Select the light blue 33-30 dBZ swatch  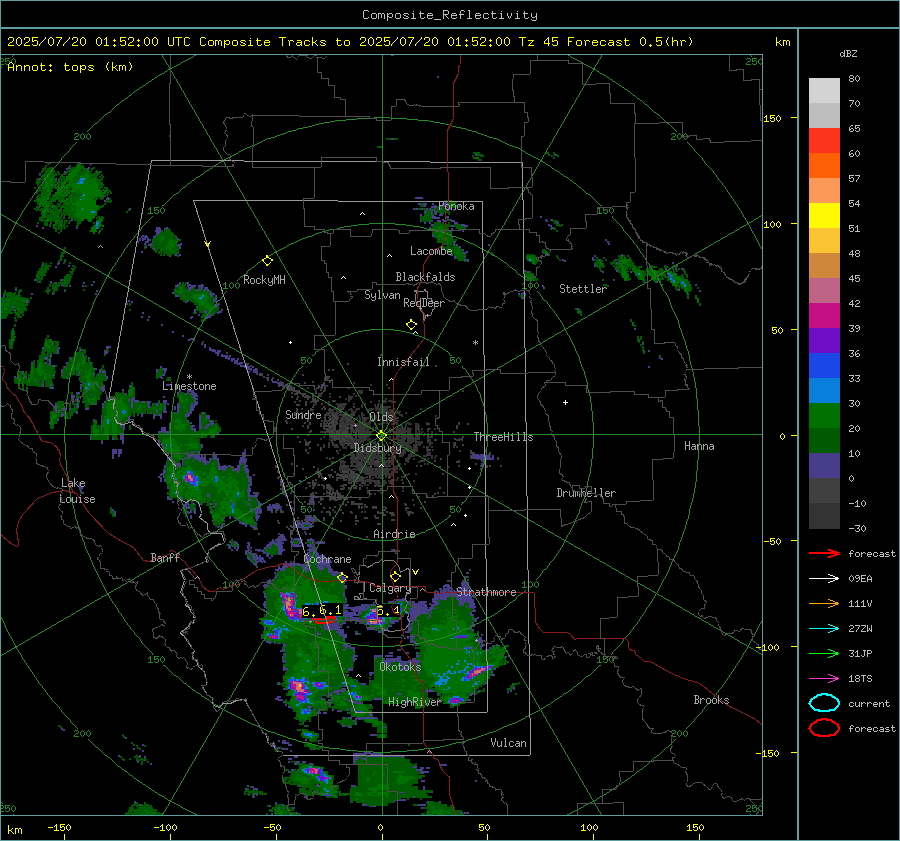tap(824, 391)
